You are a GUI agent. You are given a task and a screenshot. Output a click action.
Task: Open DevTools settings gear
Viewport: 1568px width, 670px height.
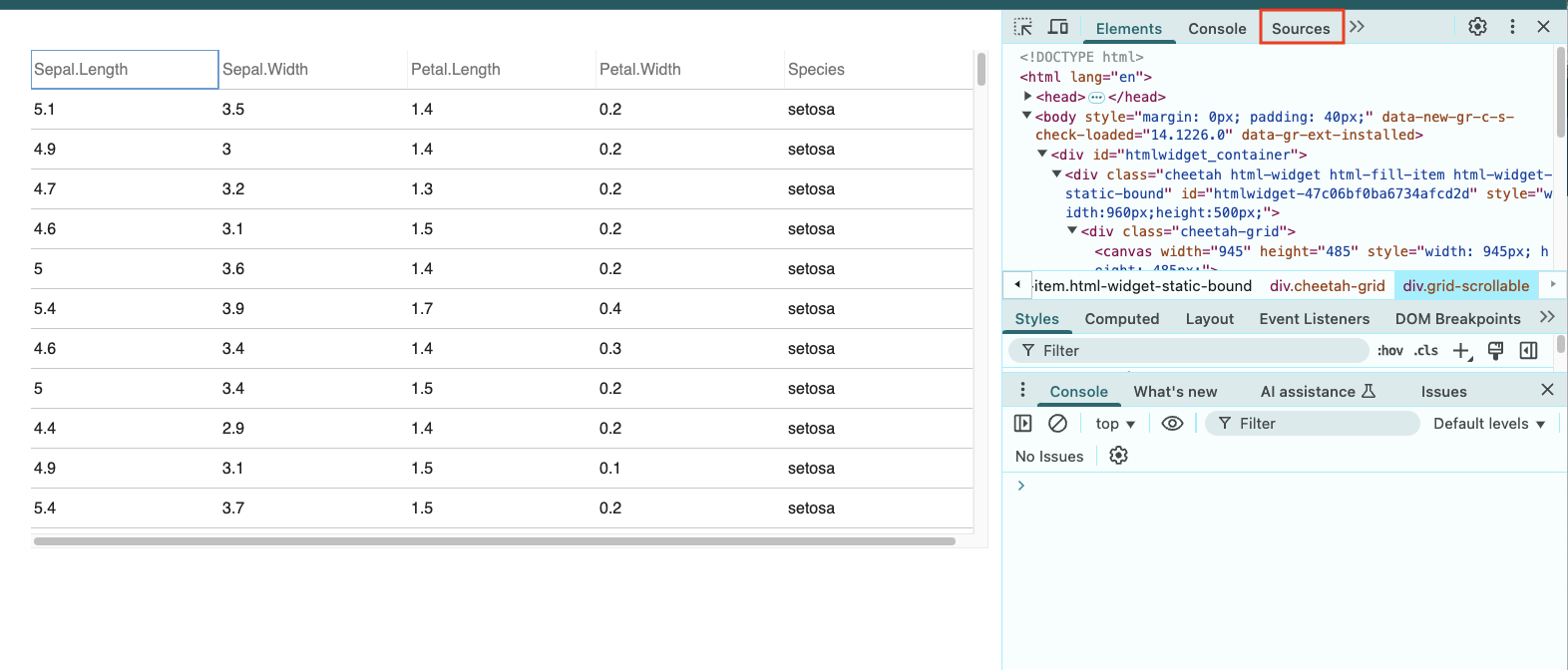1477,27
